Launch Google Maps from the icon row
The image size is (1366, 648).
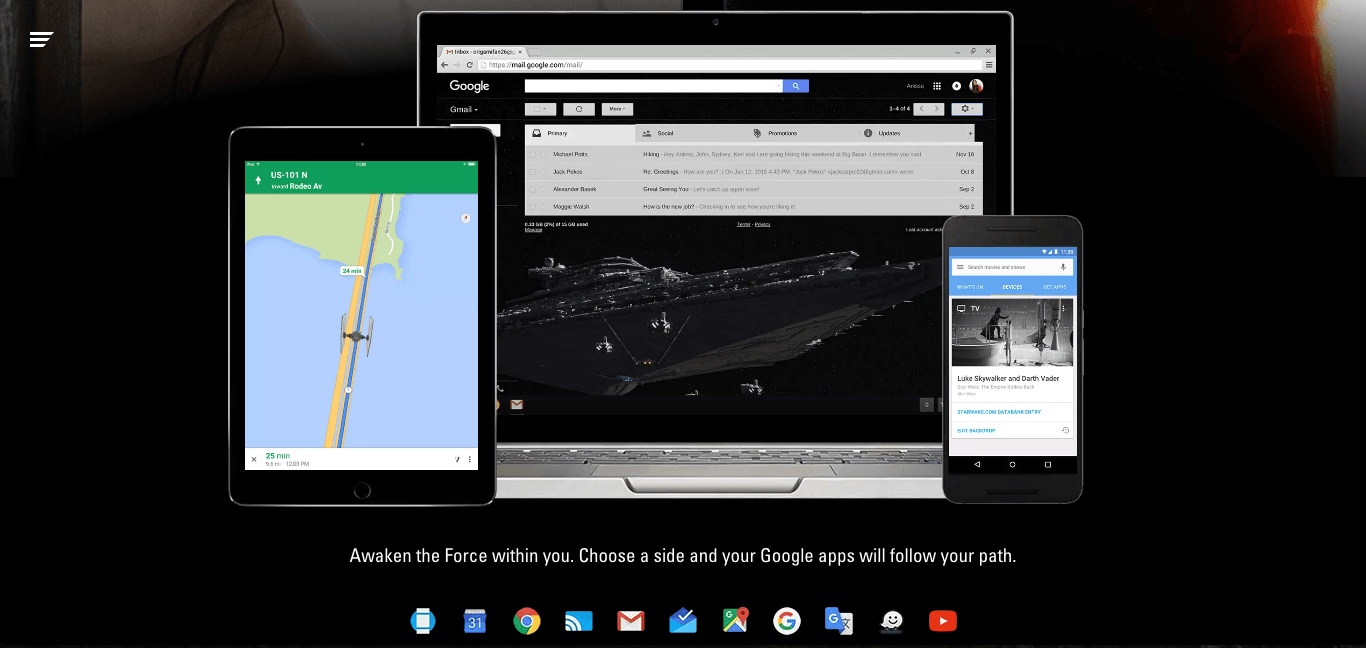[x=736, y=620]
